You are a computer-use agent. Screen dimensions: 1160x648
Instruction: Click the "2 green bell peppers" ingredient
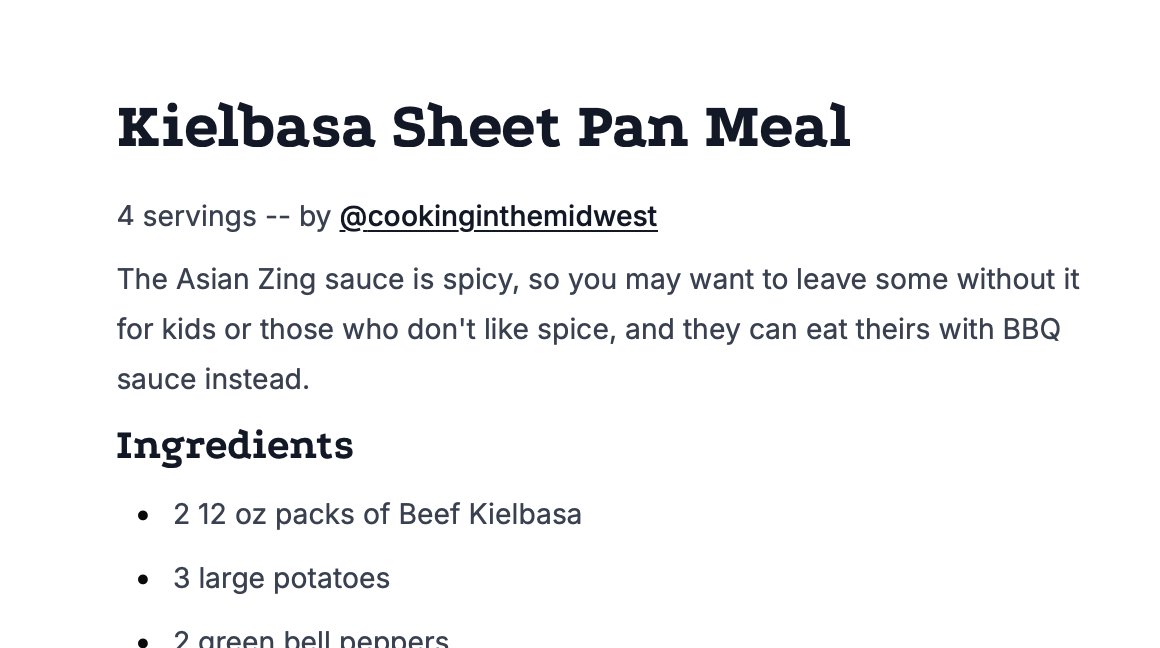[x=311, y=639]
